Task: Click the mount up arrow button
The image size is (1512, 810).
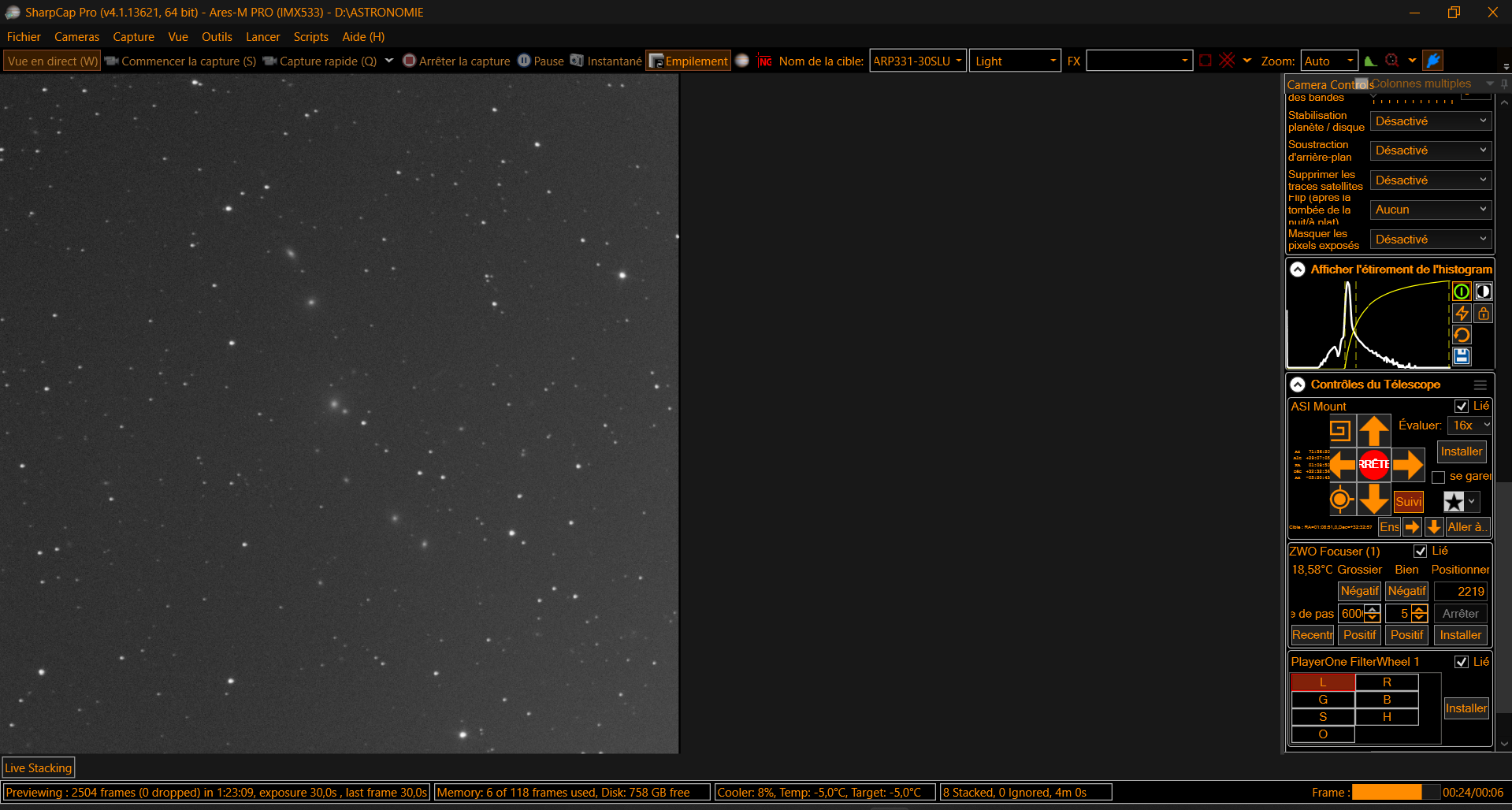Action: pyautogui.click(x=1373, y=431)
